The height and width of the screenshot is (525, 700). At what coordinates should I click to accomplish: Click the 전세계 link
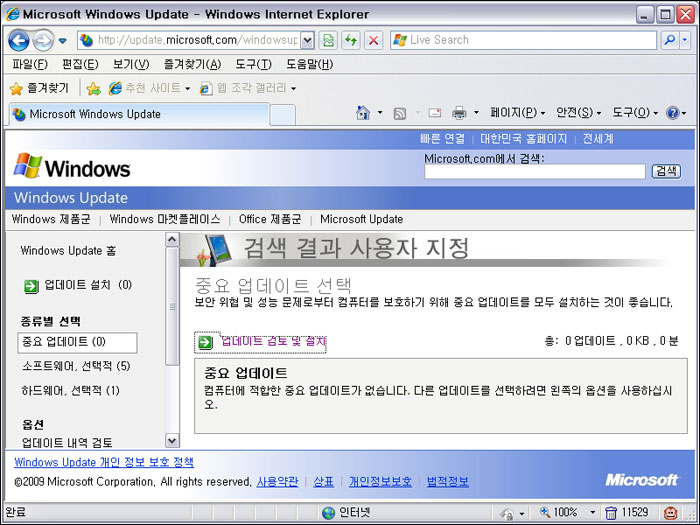click(598, 139)
